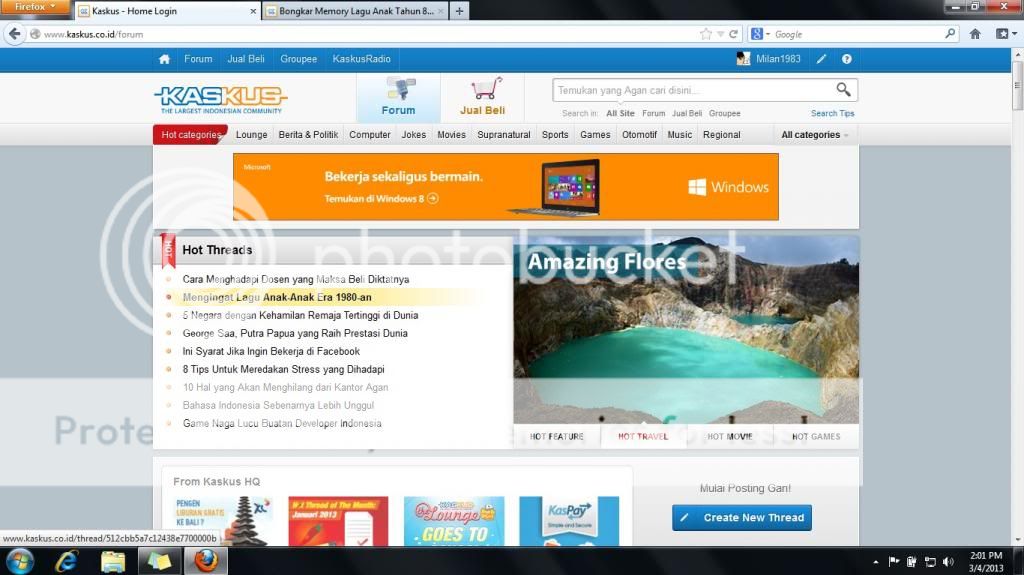Open the Firefox menu dropdown button
Screen dimensions: 1024x575
pyautogui.click(x=35, y=7)
